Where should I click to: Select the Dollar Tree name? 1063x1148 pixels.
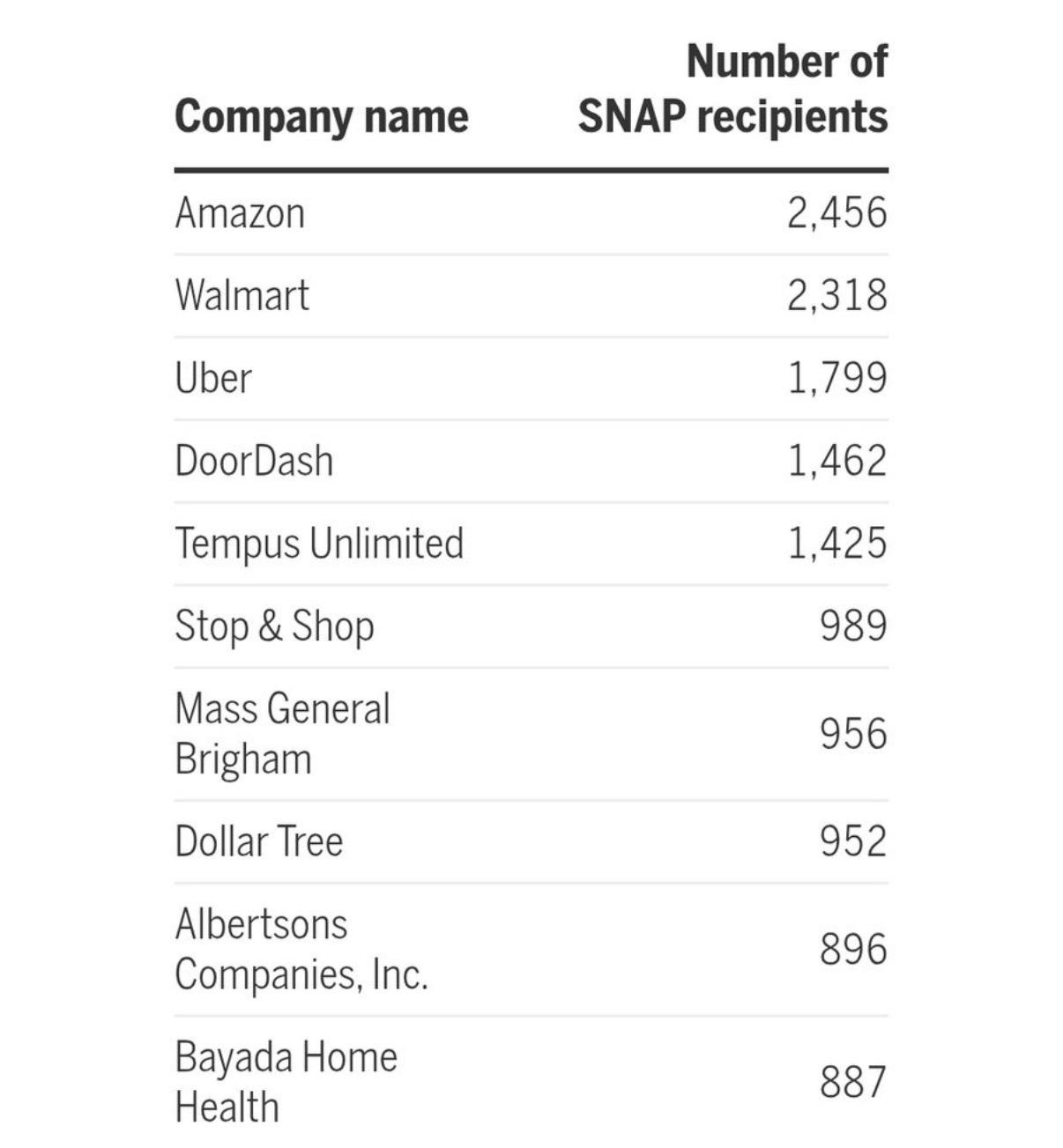coord(258,841)
